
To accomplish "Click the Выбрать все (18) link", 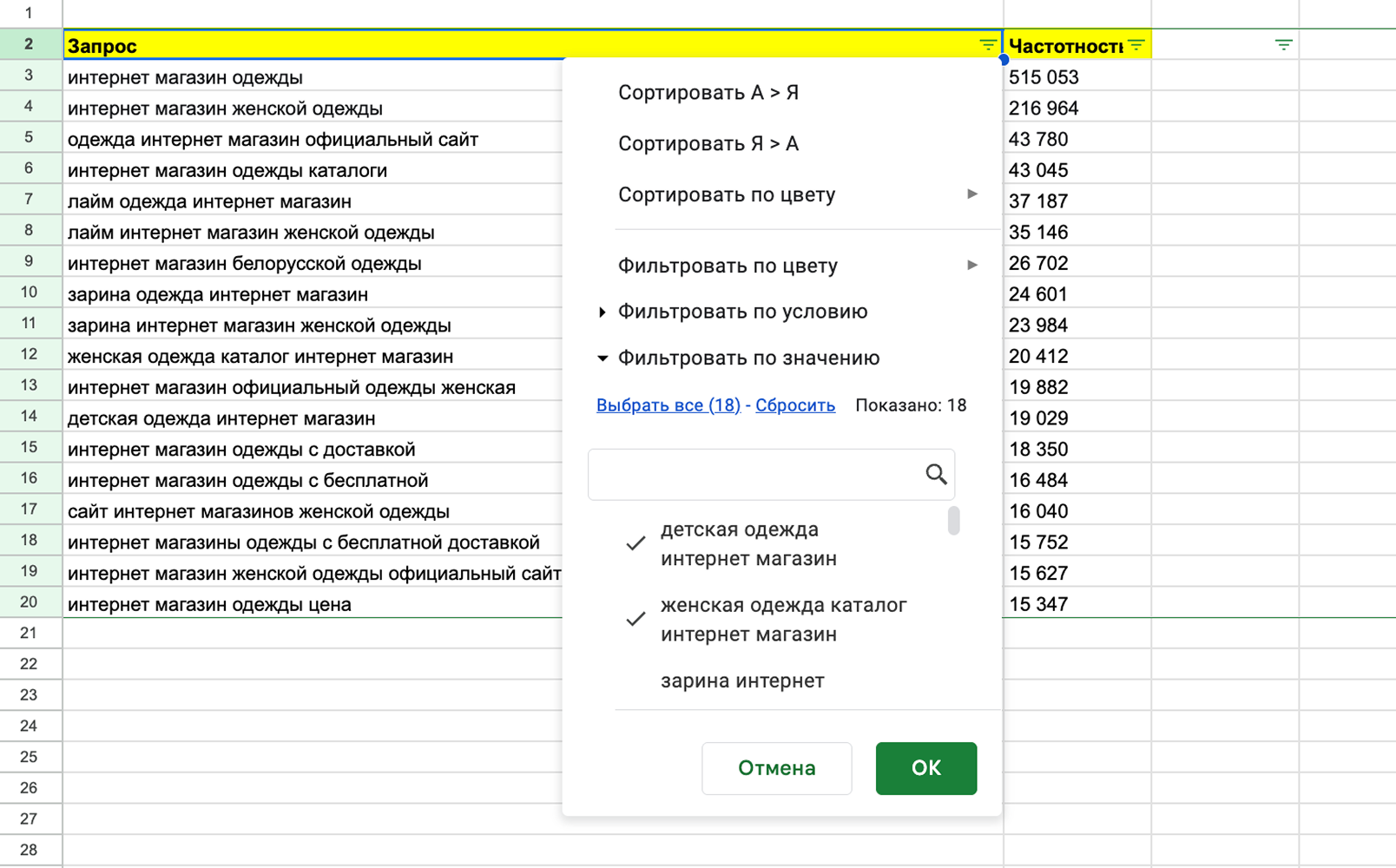I will tap(665, 404).
